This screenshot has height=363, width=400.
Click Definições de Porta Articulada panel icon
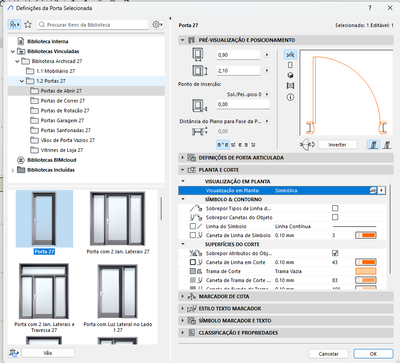(x=191, y=158)
